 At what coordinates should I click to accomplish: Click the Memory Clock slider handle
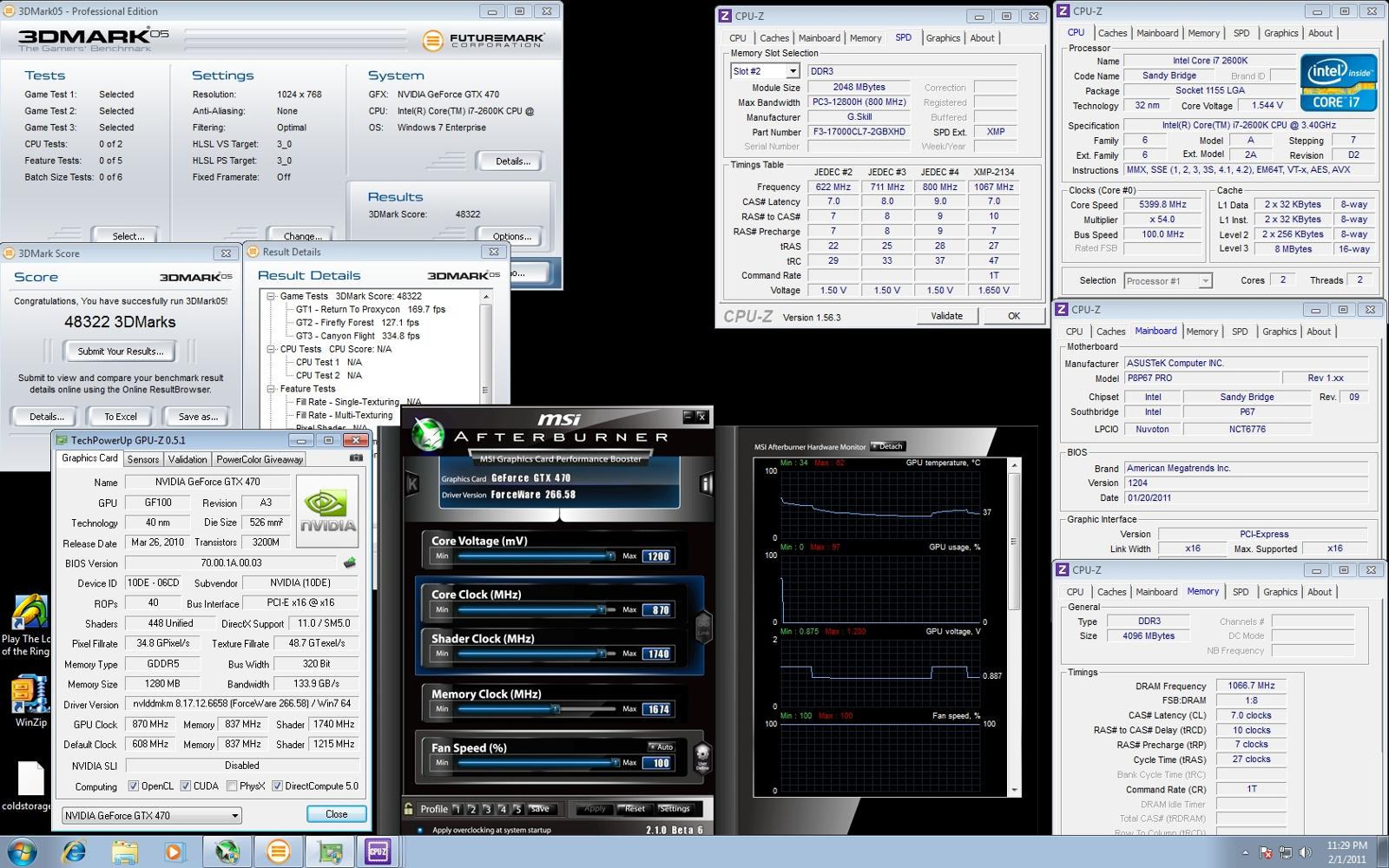pos(556,709)
